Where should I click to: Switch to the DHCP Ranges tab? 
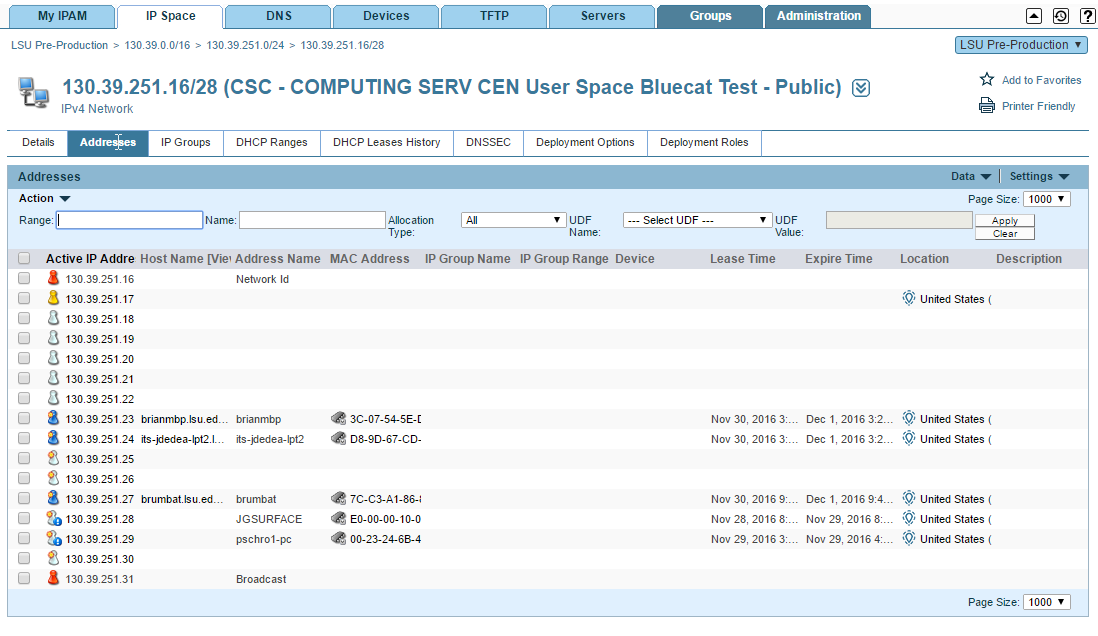point(272,143)
